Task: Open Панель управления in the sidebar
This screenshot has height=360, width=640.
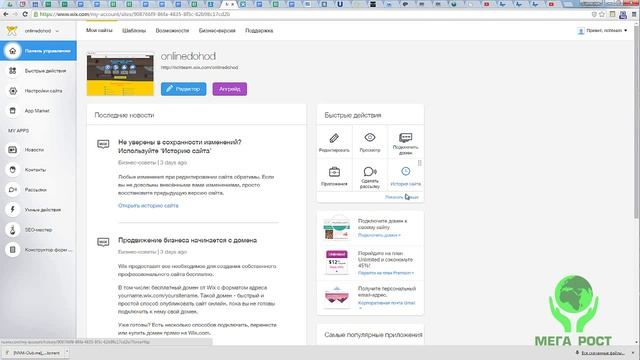Action: 38,51
